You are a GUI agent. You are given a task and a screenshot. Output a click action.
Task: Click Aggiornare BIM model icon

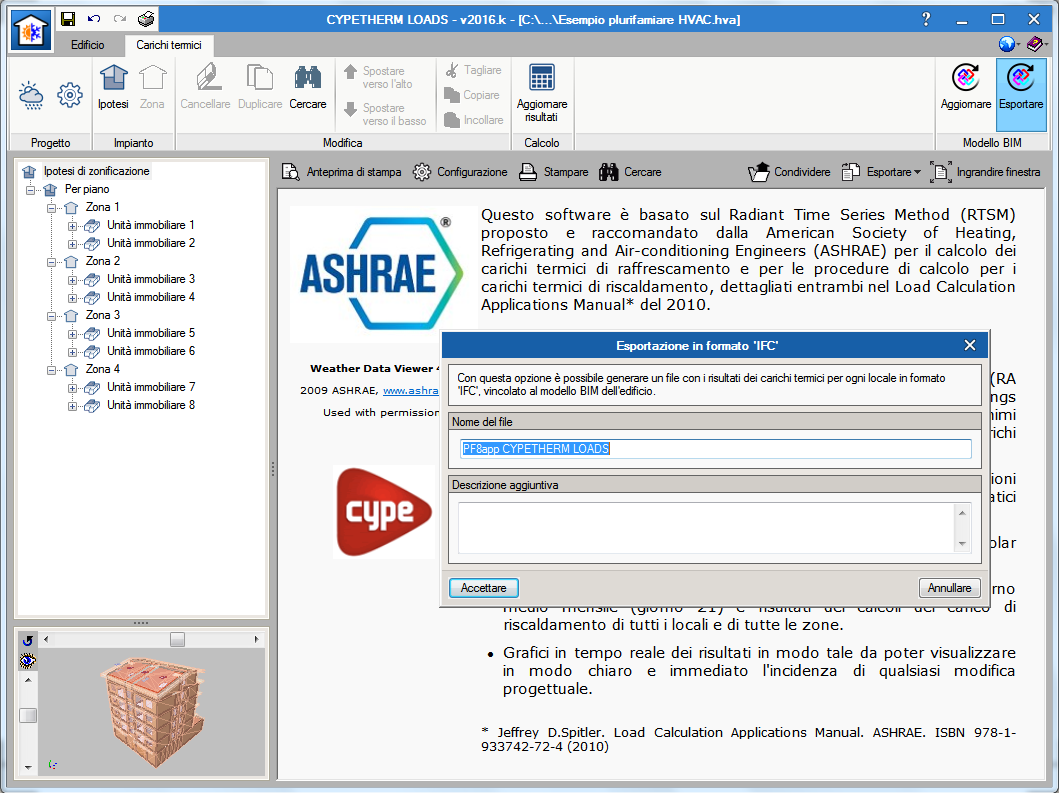pyautogui.click(x=966, y=87)
